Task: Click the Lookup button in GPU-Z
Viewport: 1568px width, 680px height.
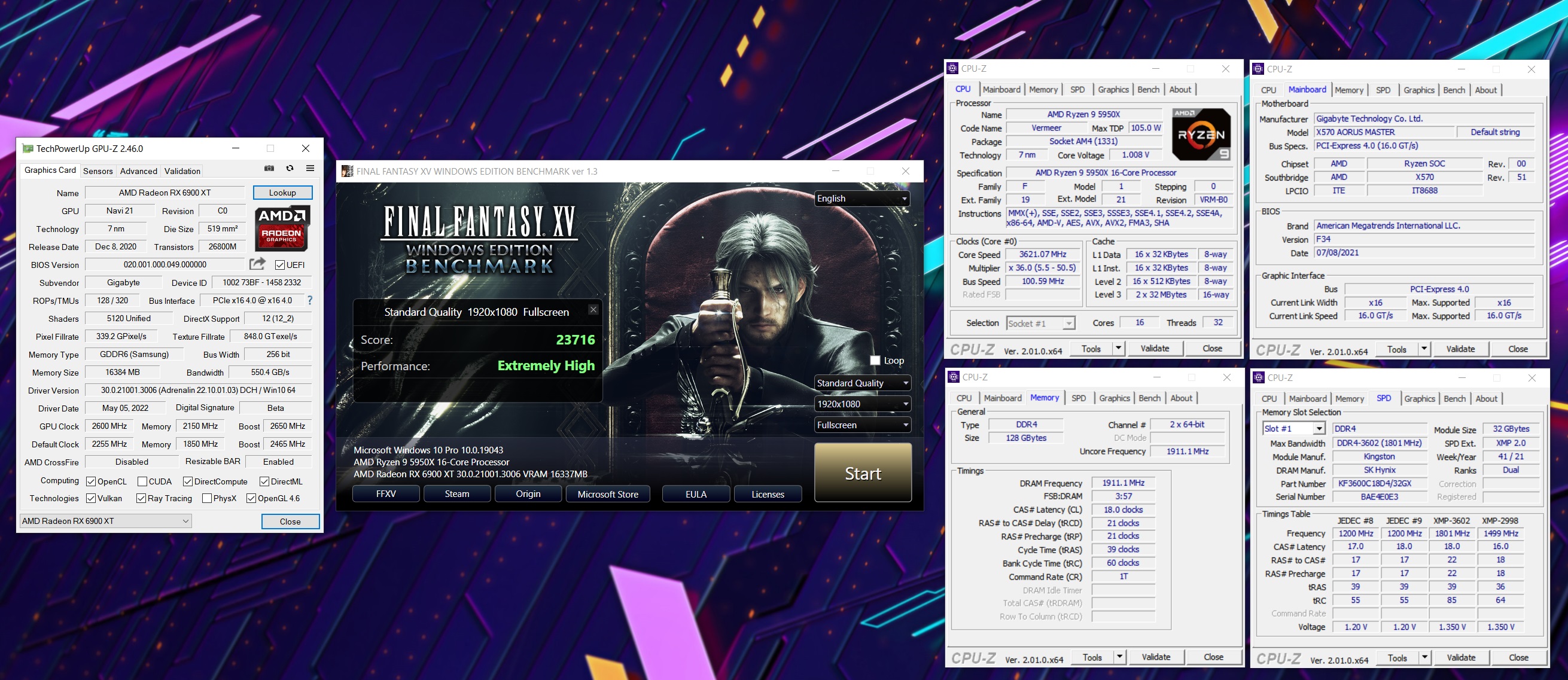Action: coord(282,193)
